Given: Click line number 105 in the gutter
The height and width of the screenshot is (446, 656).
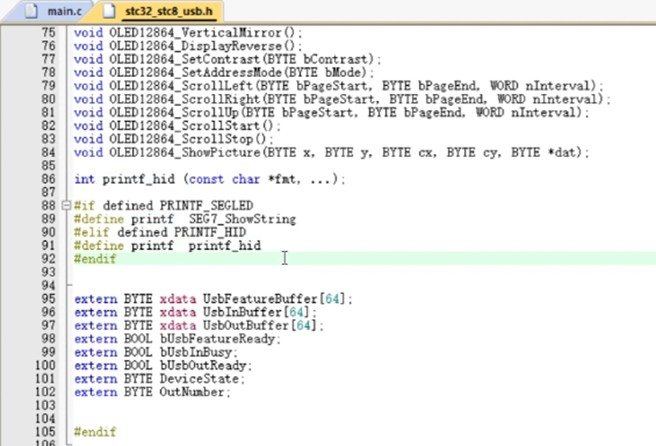Looking at the screenshot, I should click(x=46, y=432).
